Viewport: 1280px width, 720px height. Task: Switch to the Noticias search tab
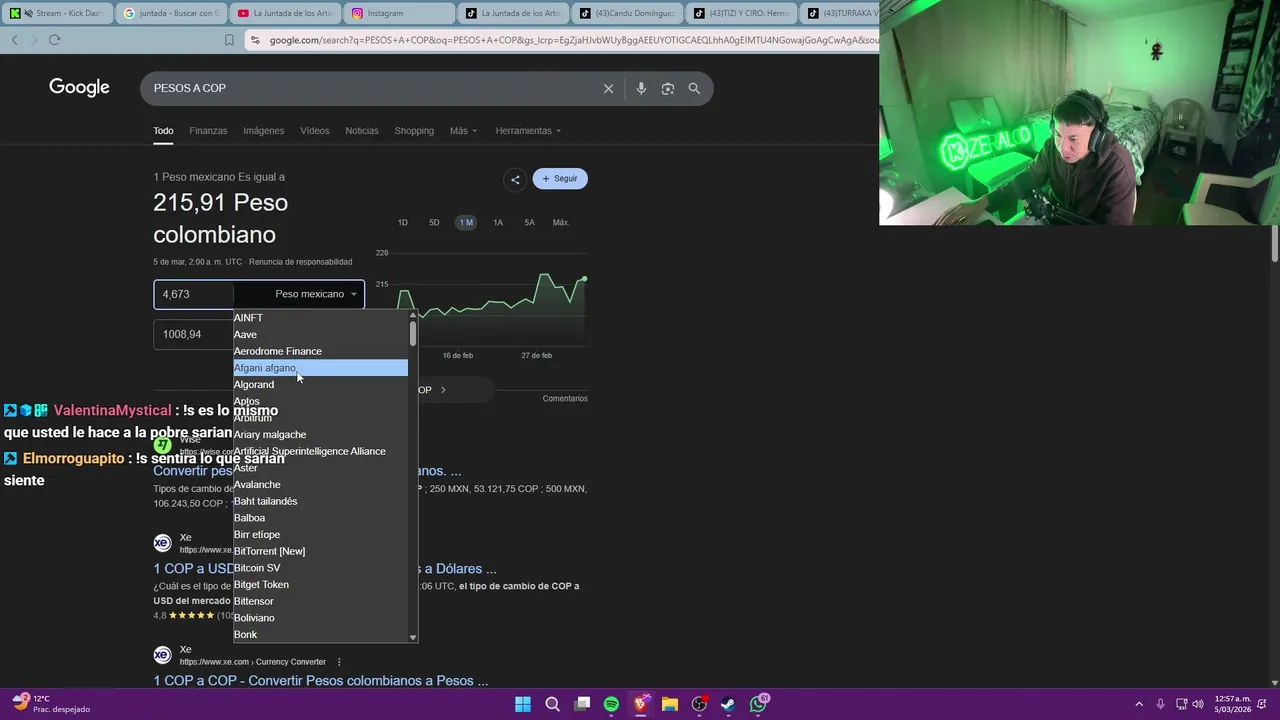[362, 131]
